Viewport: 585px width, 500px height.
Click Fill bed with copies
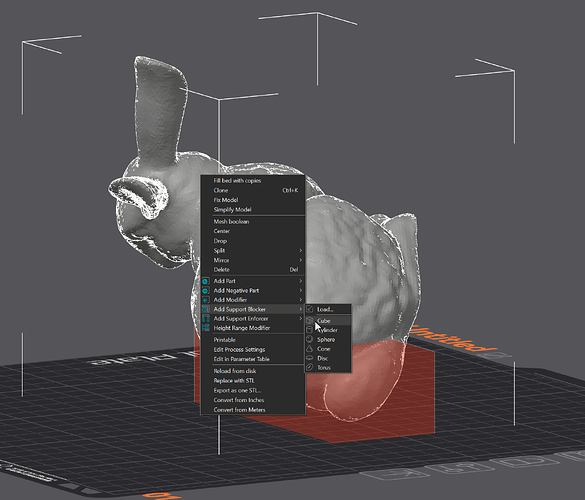(x=253, y=181)
